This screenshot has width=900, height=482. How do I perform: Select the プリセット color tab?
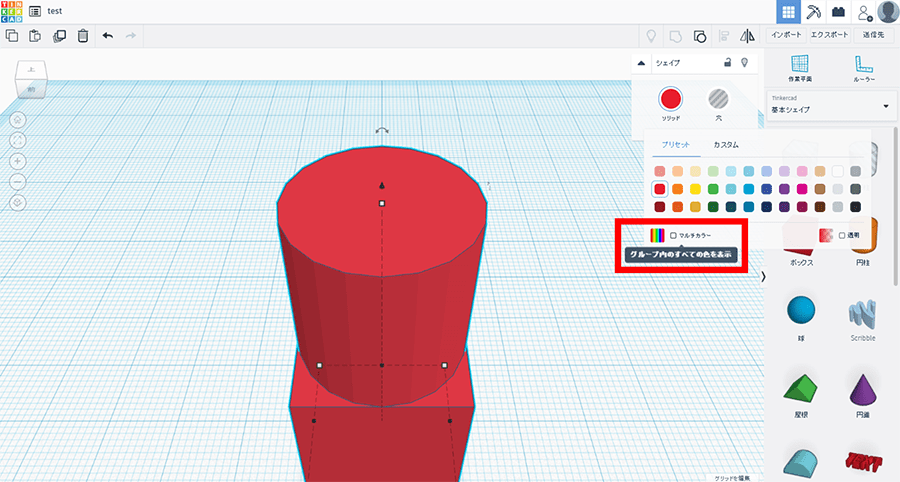tap(676, 145)
